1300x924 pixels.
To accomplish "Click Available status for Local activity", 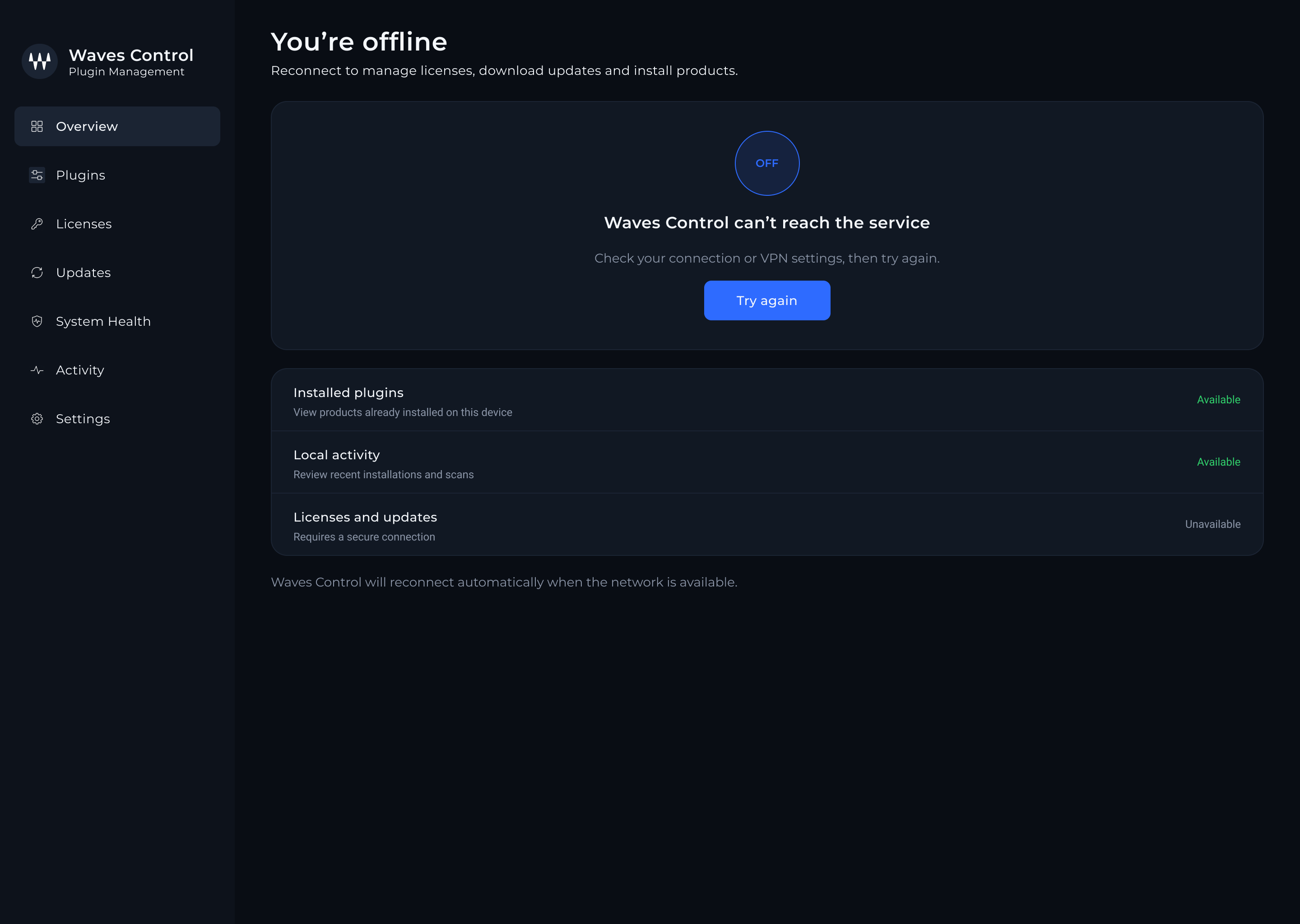I will click(1219, 462).
